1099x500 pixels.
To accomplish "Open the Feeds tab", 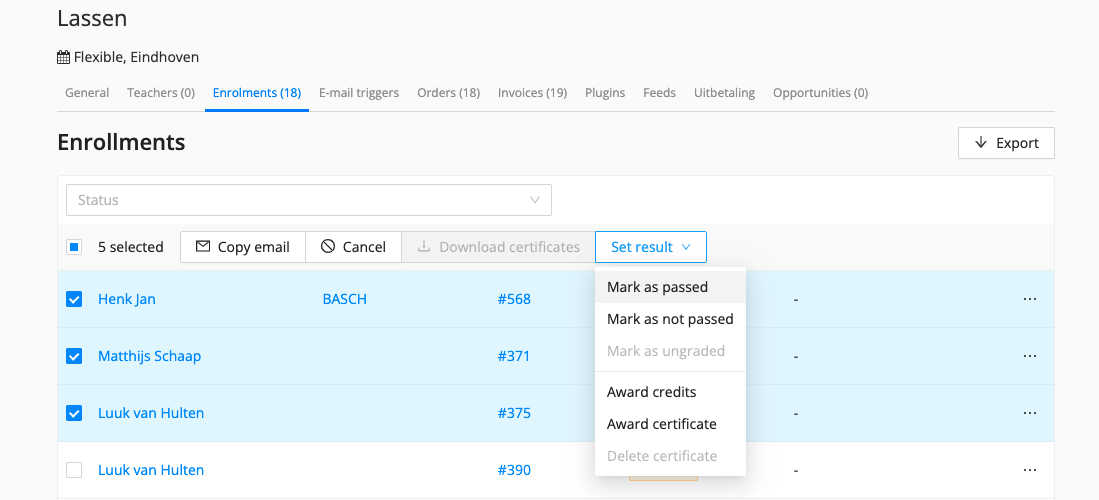I will point(660,93).
